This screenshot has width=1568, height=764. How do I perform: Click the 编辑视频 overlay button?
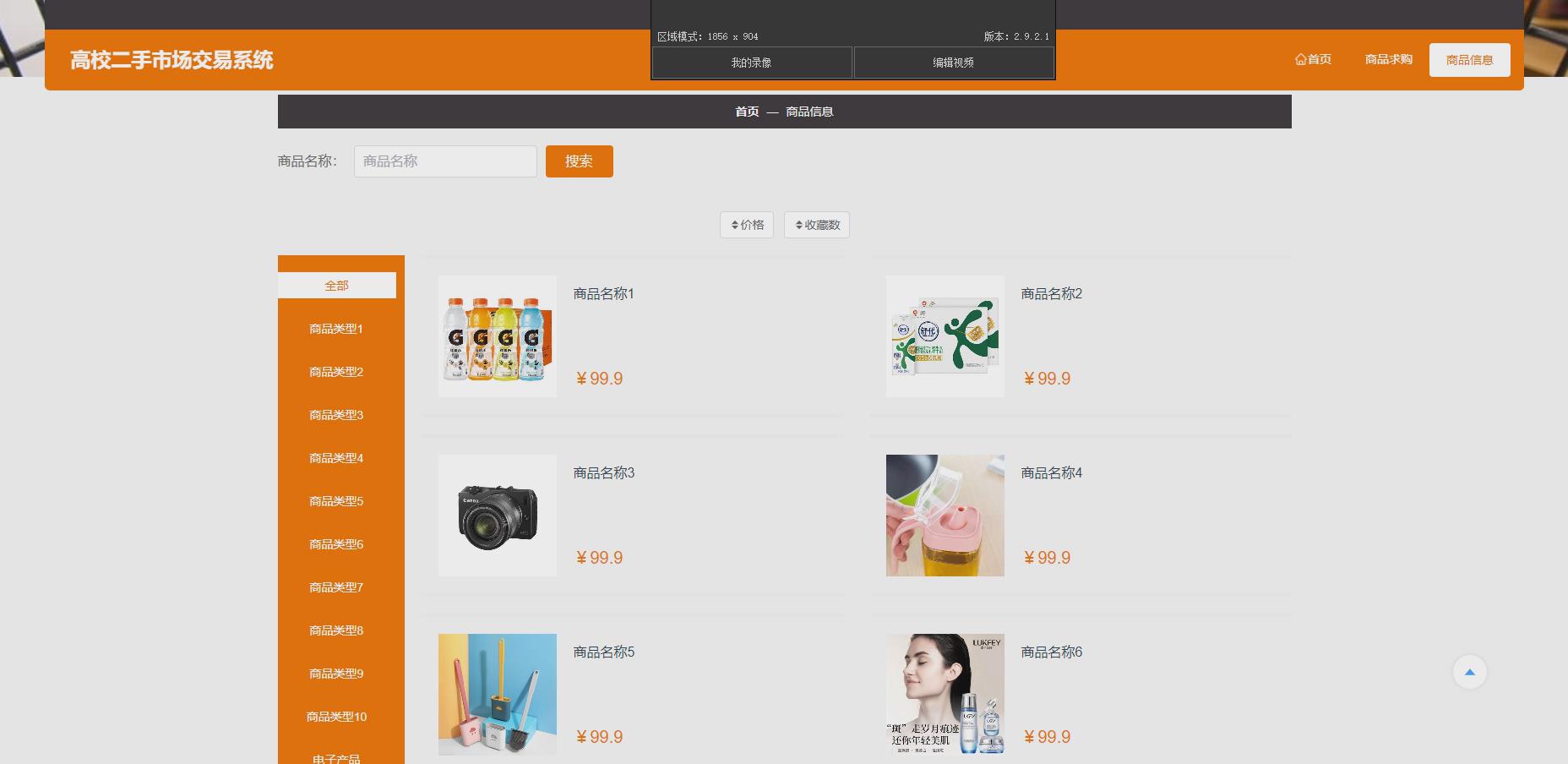tap(953, 62)
